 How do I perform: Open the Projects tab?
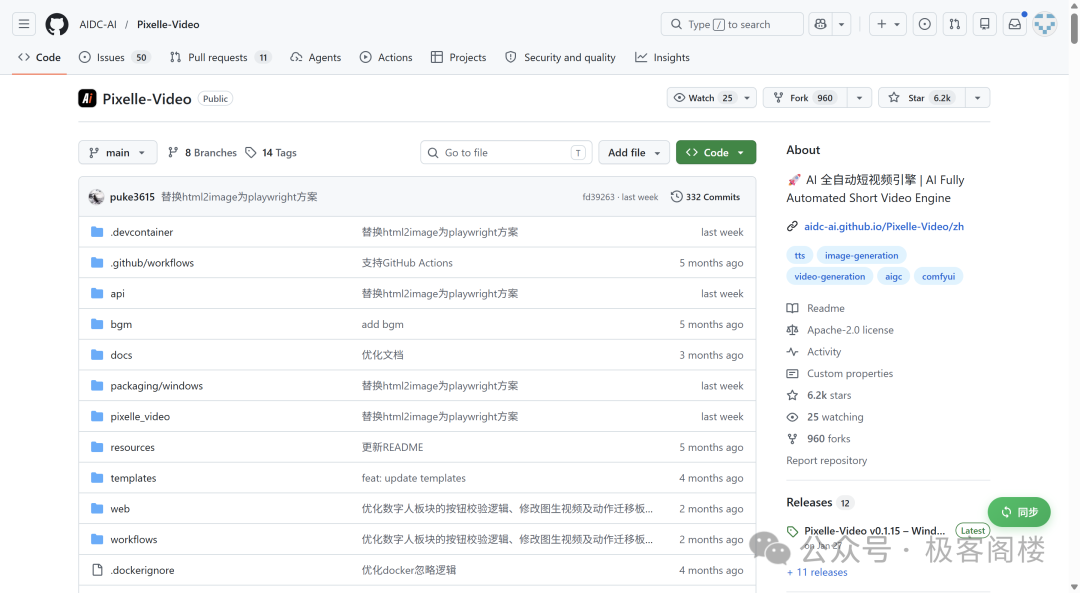click(x=459, y=57)
